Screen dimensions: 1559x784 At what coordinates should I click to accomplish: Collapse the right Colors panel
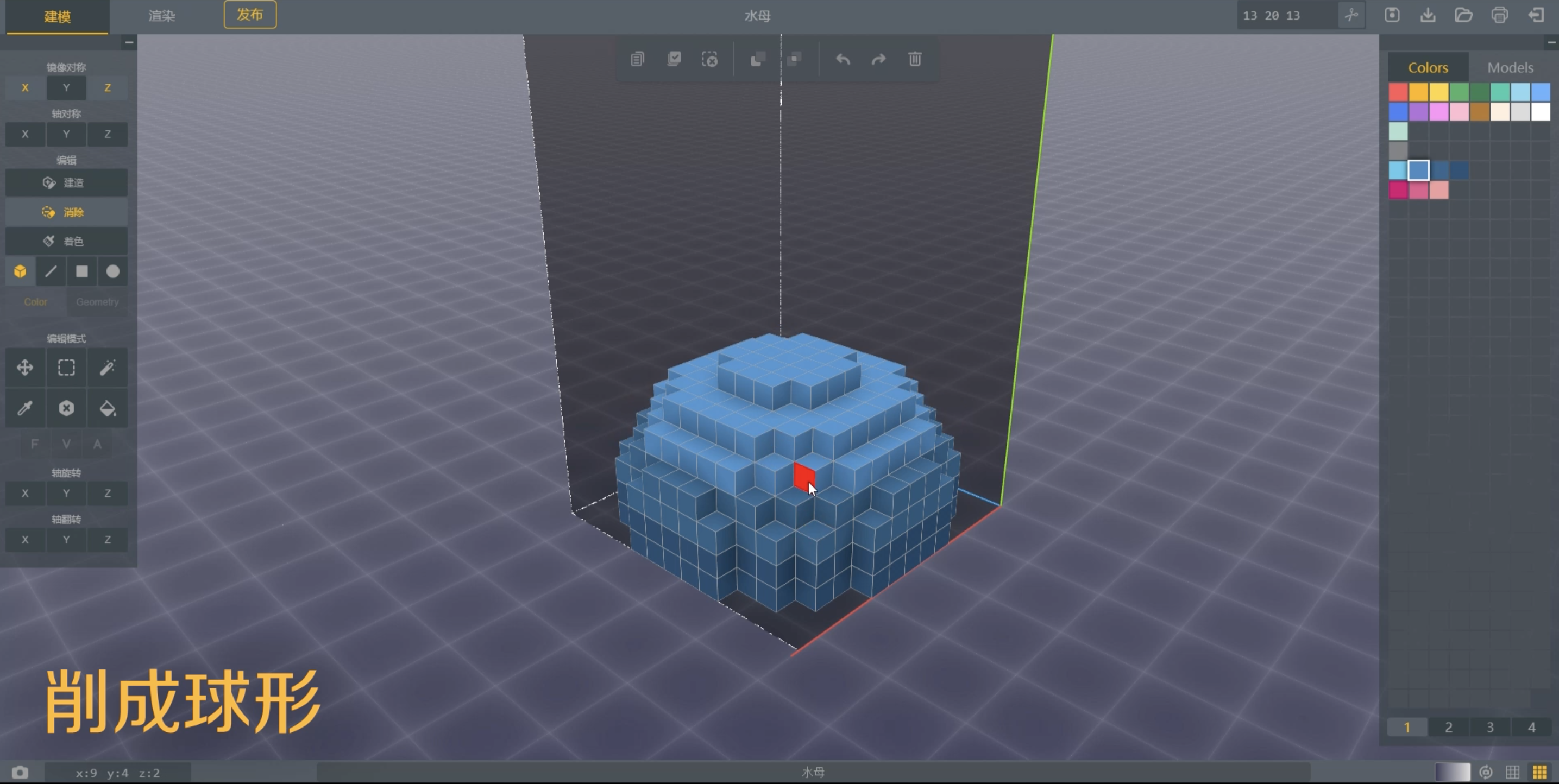pyautogui.click(x=1551, y=42)
